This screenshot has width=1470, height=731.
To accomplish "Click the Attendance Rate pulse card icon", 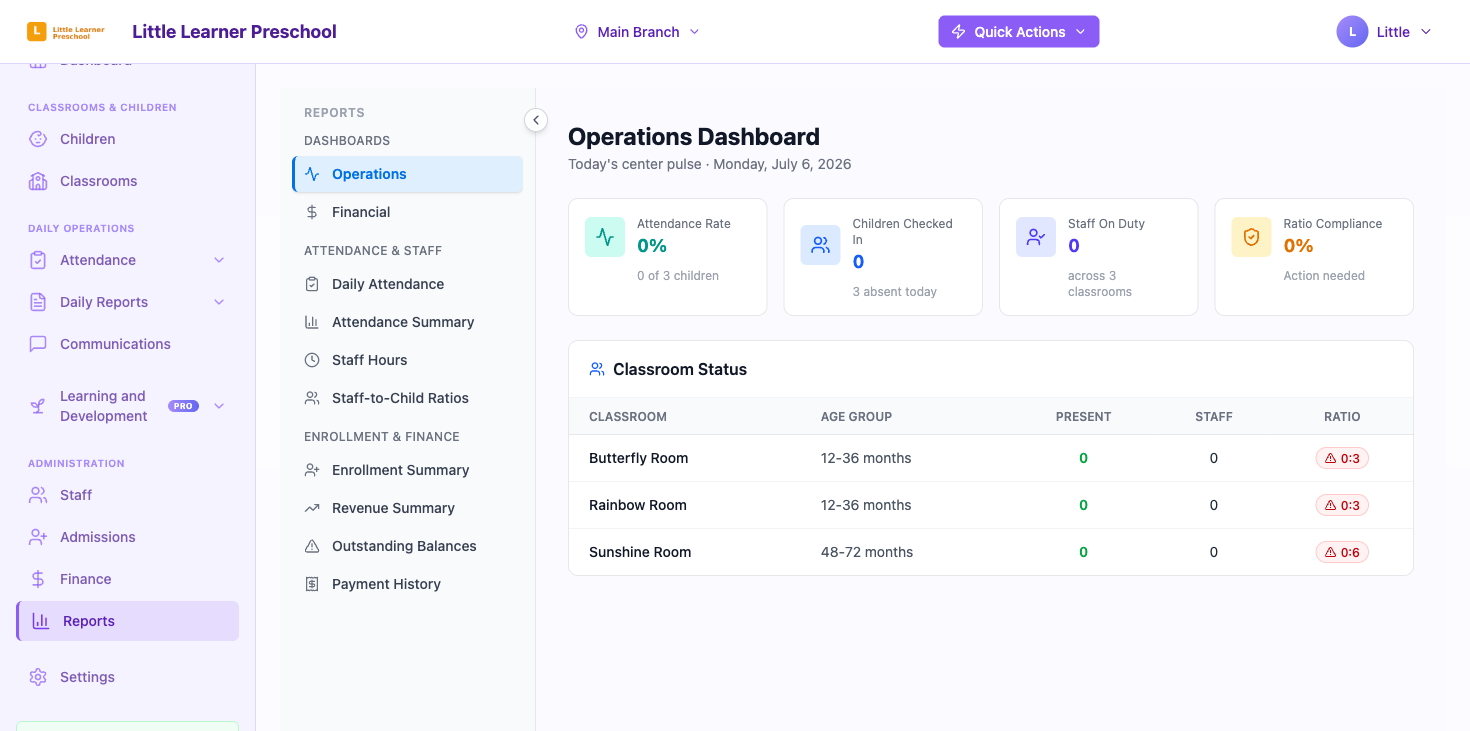I will [605, 237].
